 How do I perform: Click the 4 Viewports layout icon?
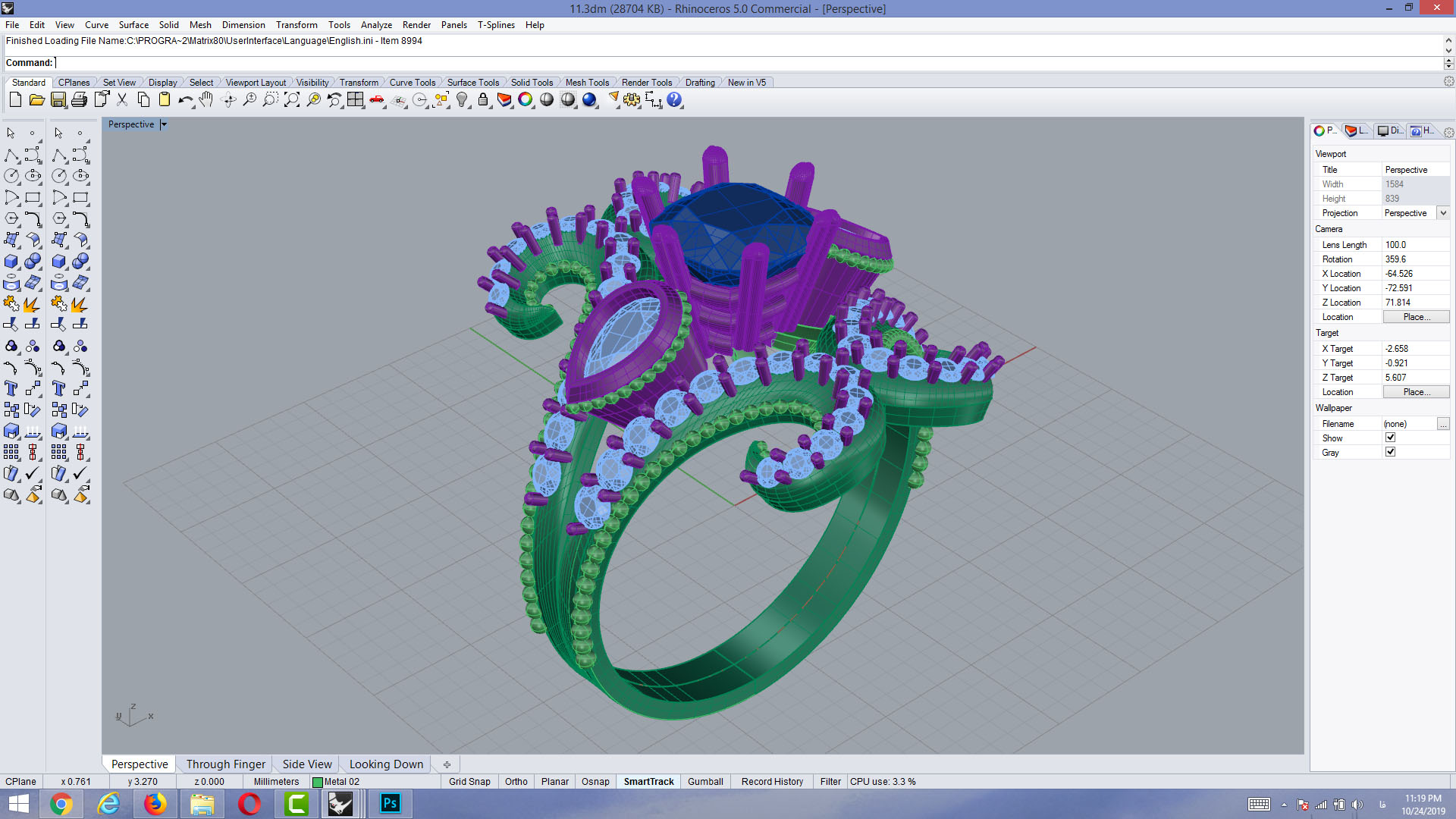[355, 100]
